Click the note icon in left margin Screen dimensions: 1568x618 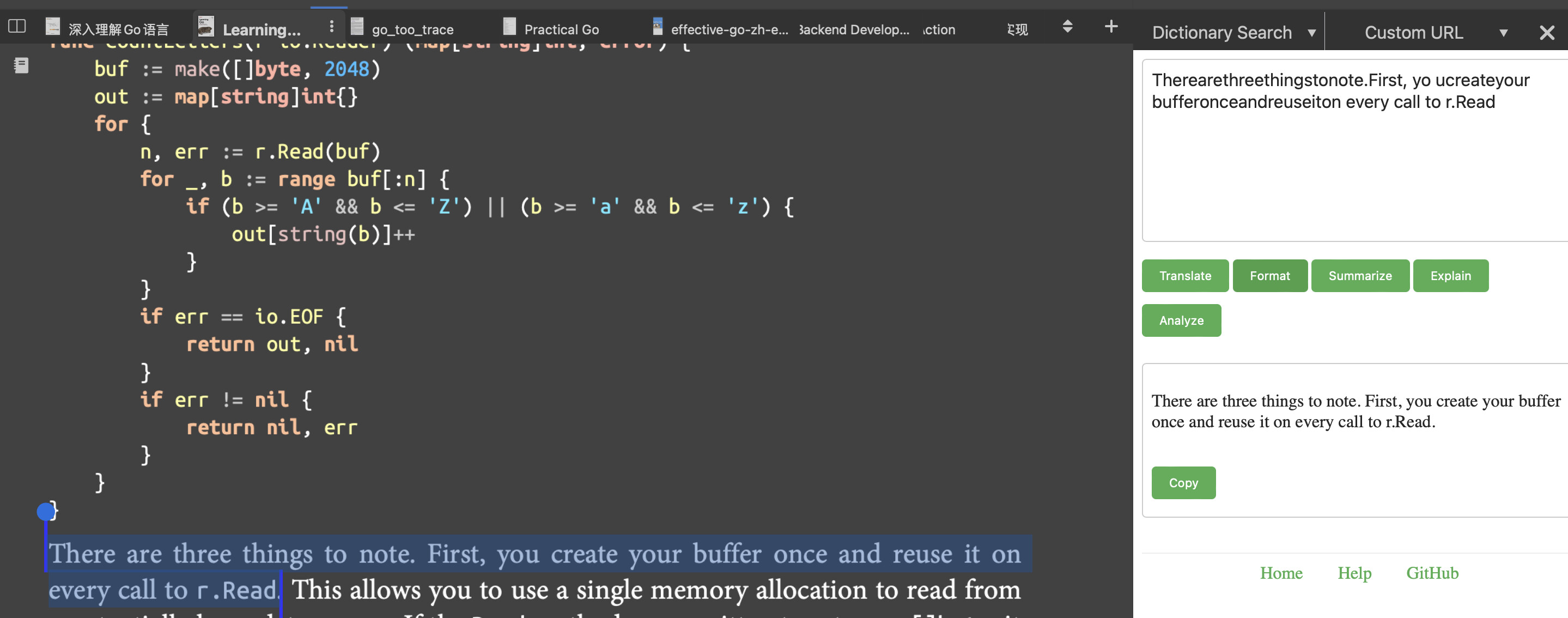tap(21, 65)
